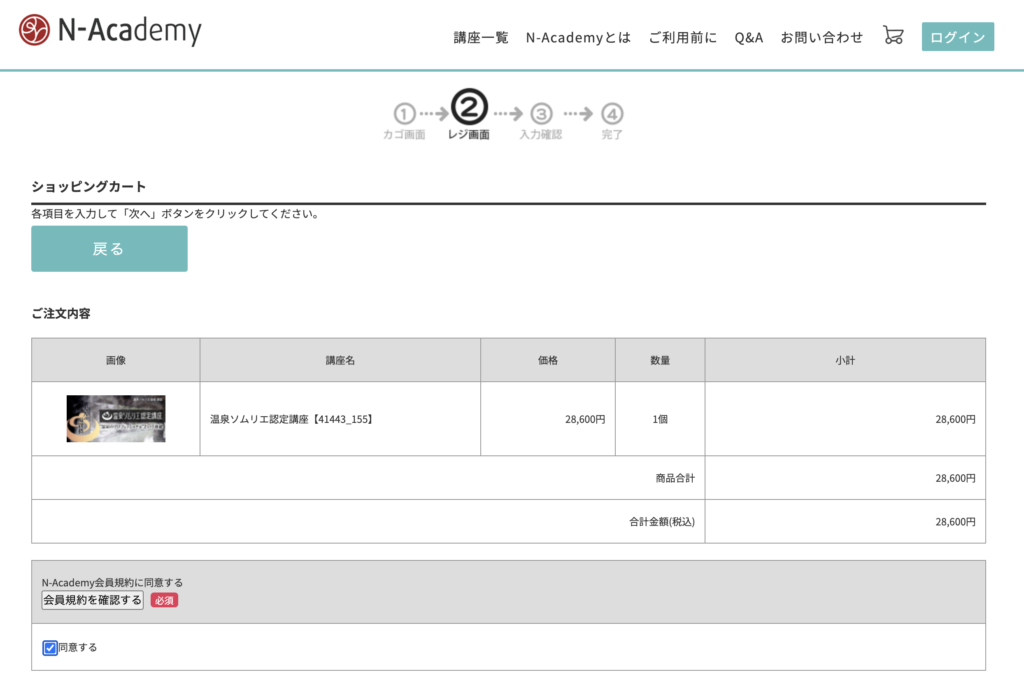Click the 必須 required badge
This screenshot has width=1024, height=686.
click(x=164, y=600)
